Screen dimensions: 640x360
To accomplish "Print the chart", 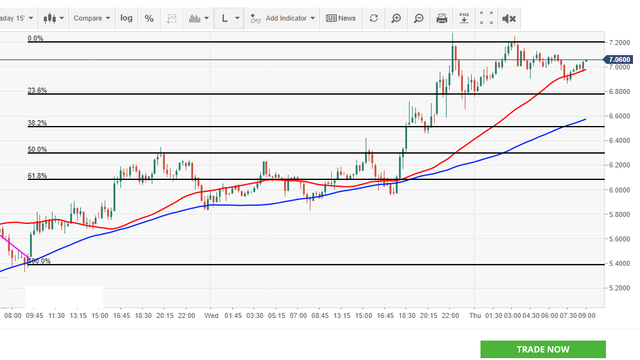I will click(x=442, y=18).
